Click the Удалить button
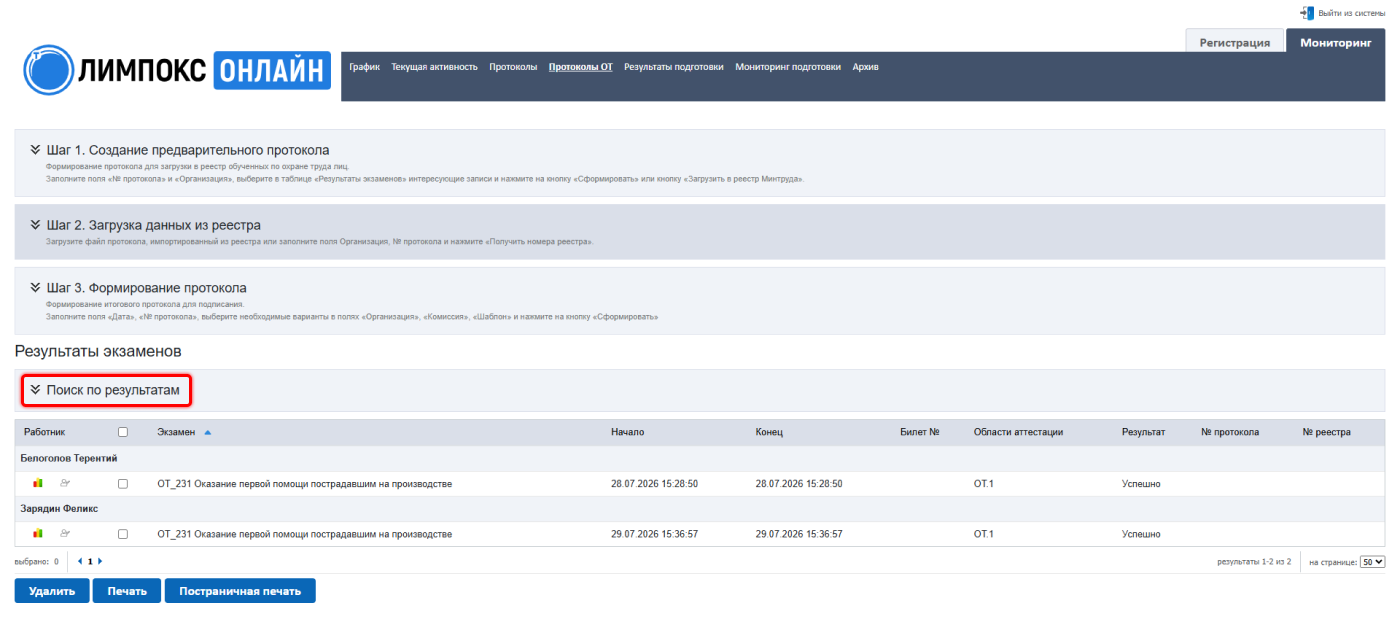The image size is (1400, 625). (52, 591)
